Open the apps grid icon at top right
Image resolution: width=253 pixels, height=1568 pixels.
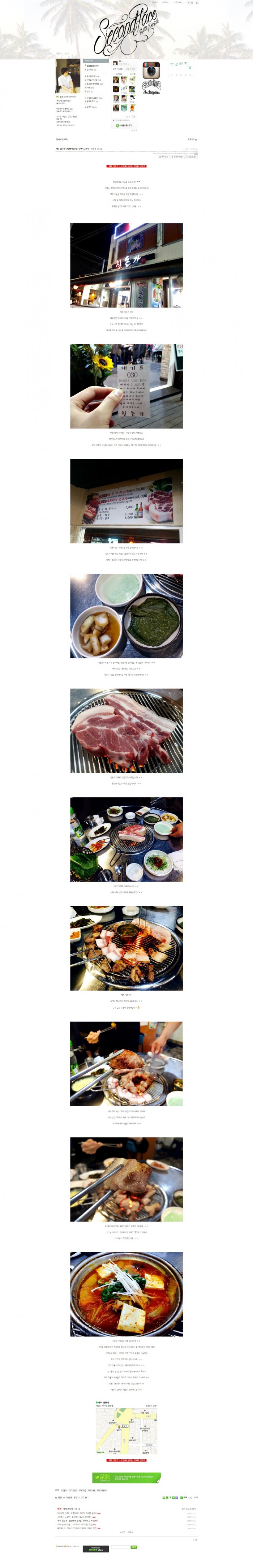[x=197, y=3]
